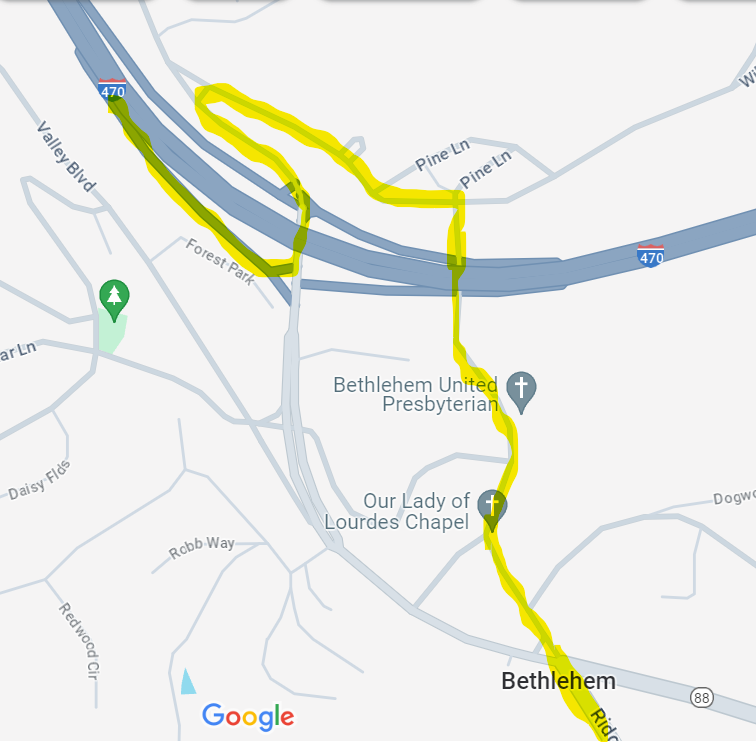The width and height of the screenshot is (756, 744).
Task: Select the Route 88 road marker
Action: (702, 697)
